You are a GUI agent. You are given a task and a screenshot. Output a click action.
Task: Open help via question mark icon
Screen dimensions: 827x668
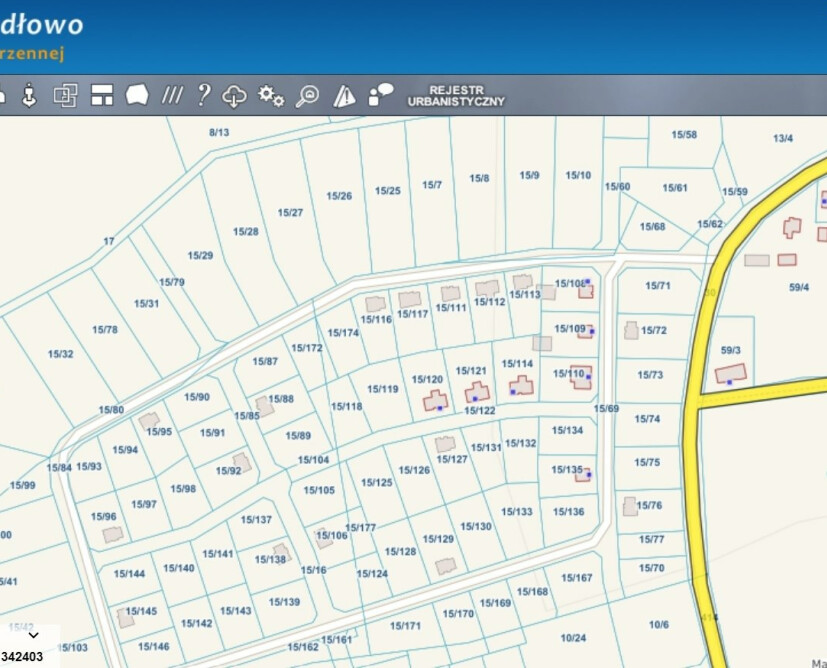[203, 95]
